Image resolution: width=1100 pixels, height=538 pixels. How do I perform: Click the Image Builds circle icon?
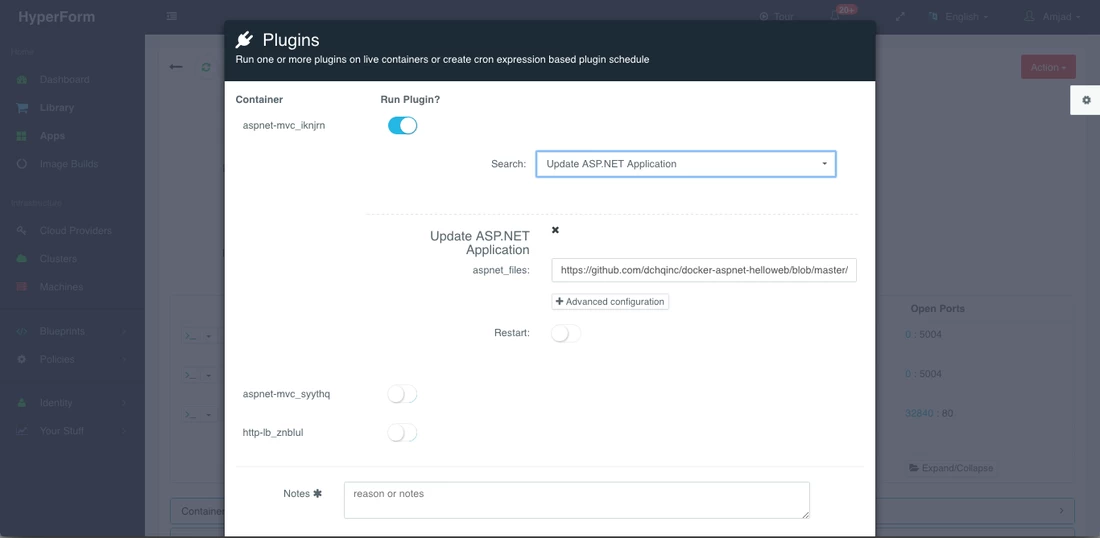point(22,164)
